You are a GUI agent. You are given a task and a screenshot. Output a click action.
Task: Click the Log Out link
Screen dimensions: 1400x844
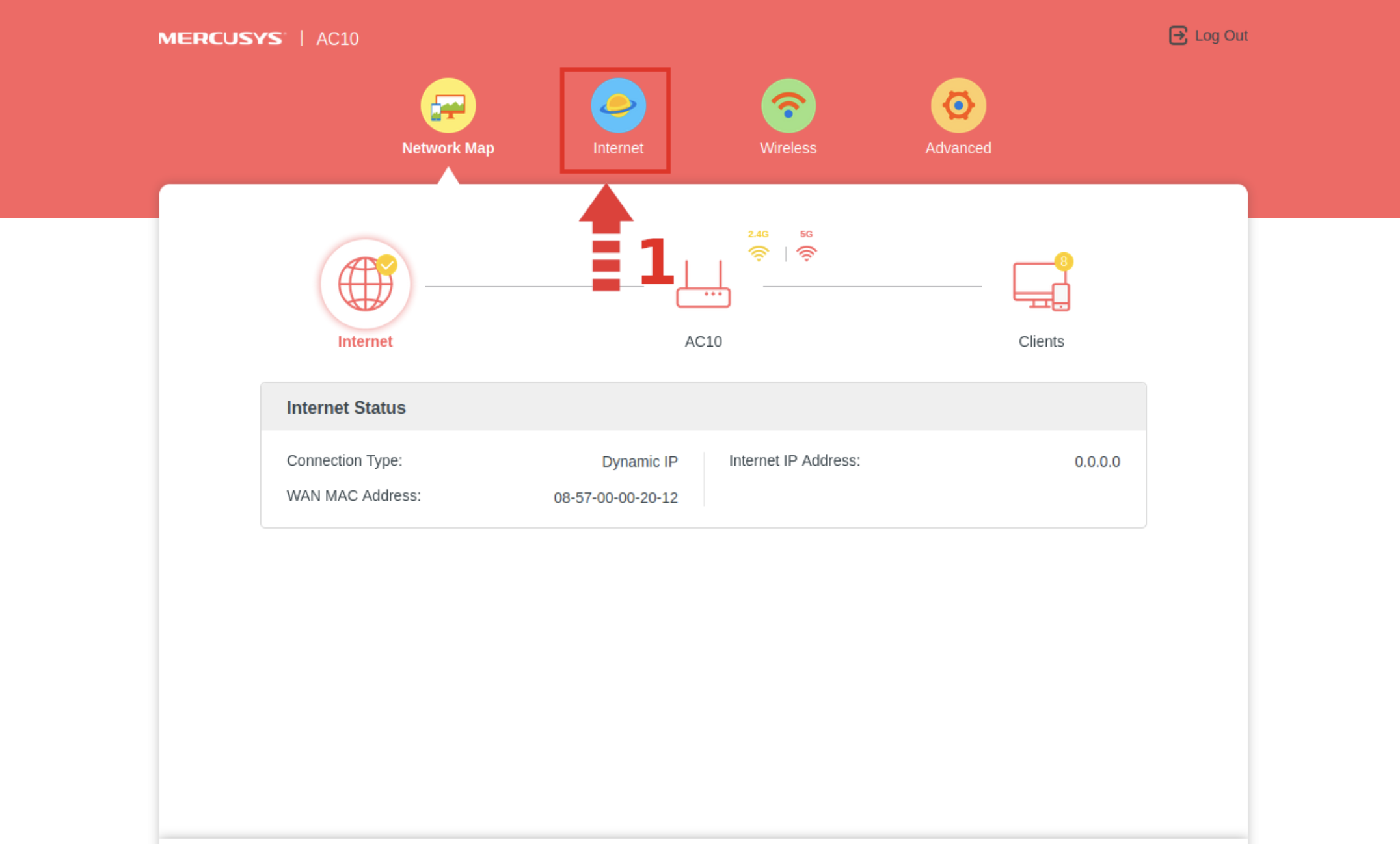(x=1220, y=36)
